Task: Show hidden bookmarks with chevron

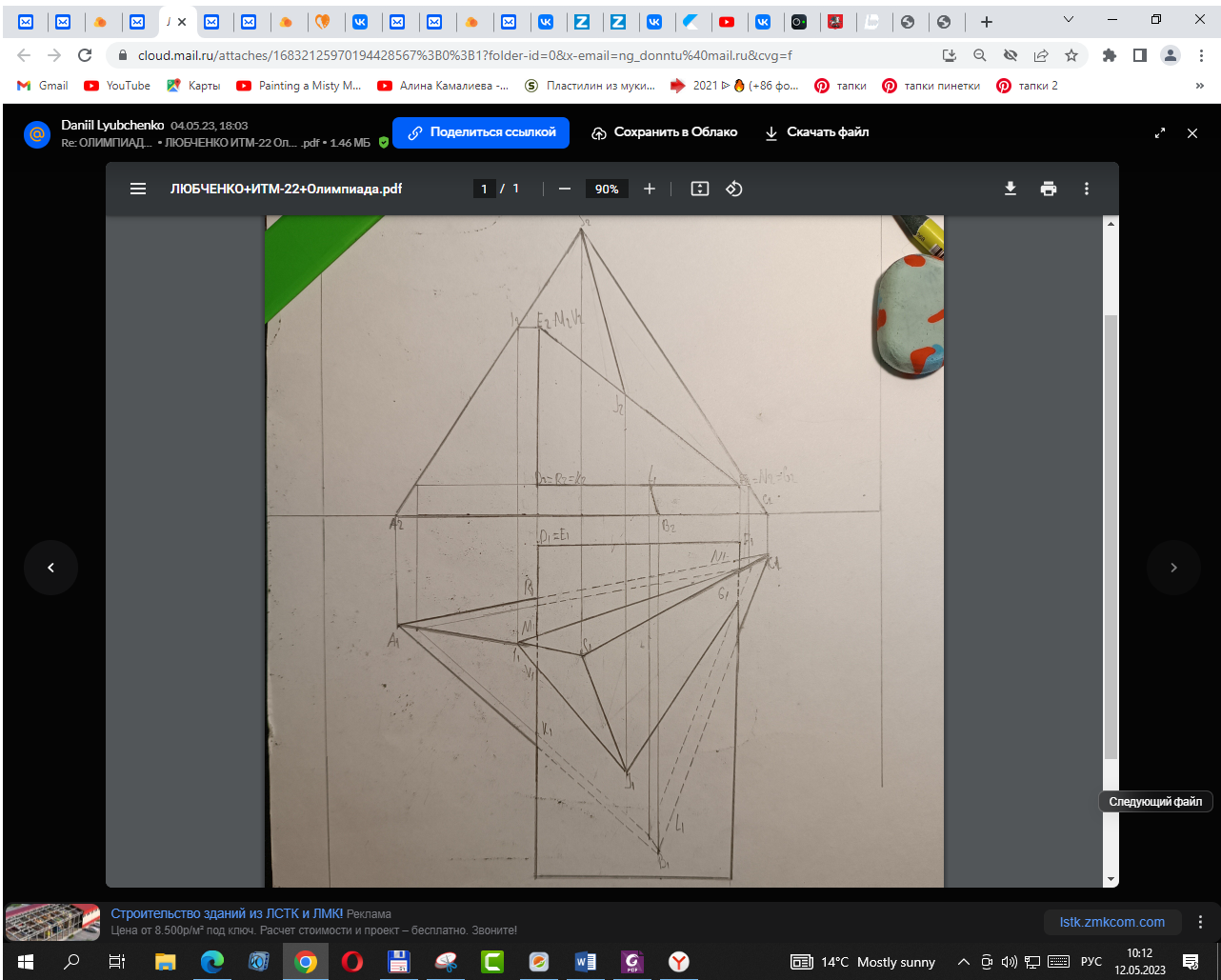Action: [x=1199, y=86]
